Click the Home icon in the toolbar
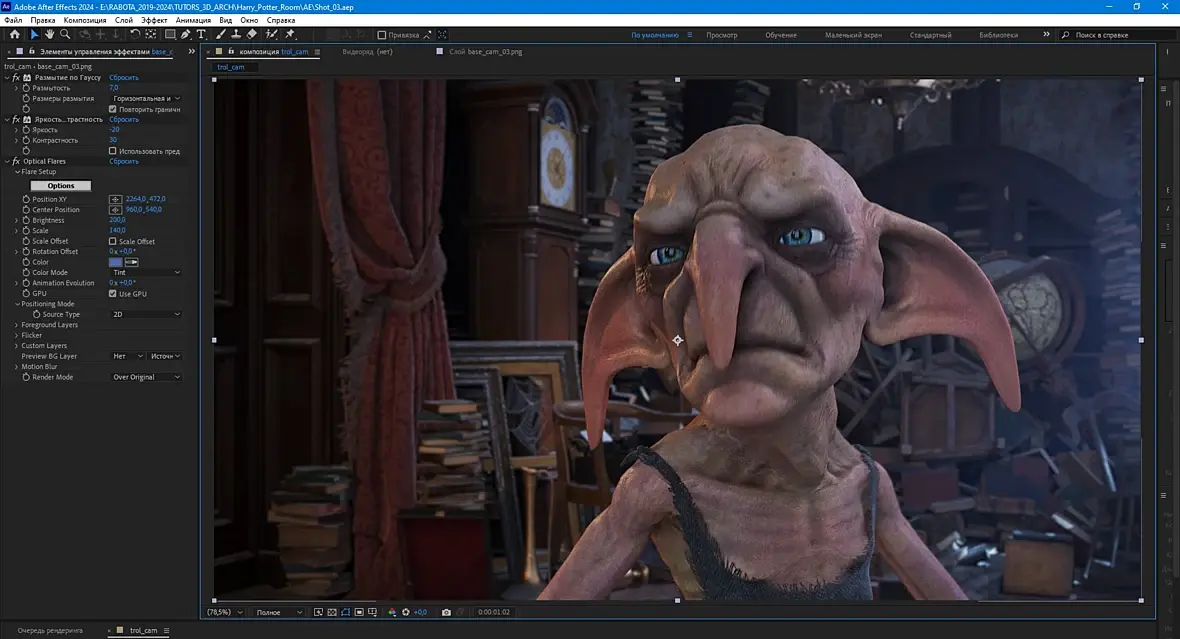Screen dimensions: 1180x639 pyautogui.click(x=14, y=34)
